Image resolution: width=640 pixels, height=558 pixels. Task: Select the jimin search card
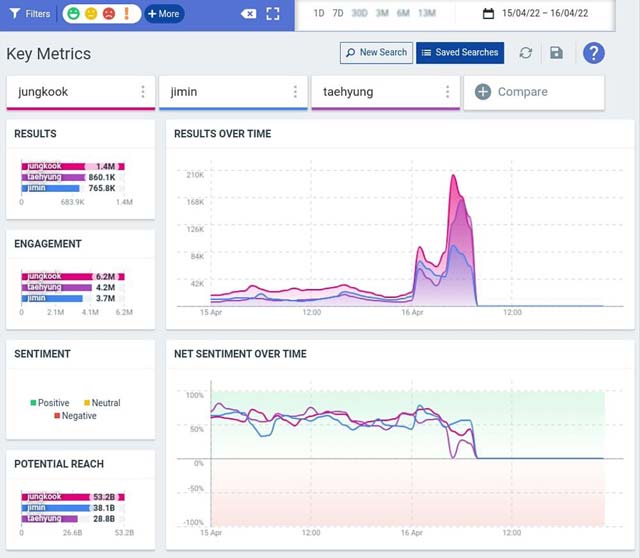click(233, 92)
